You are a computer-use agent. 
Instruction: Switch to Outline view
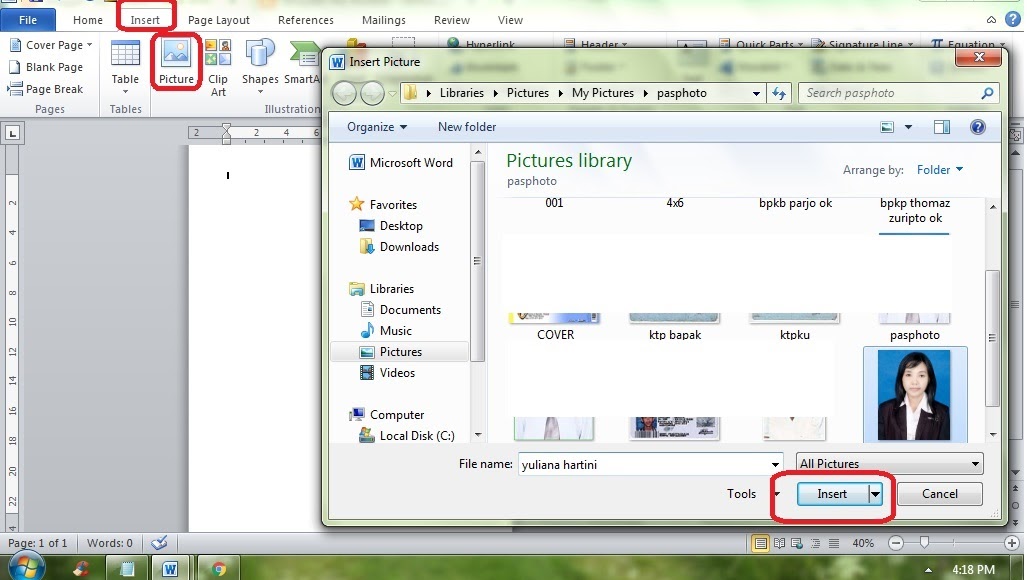[815, 543]
